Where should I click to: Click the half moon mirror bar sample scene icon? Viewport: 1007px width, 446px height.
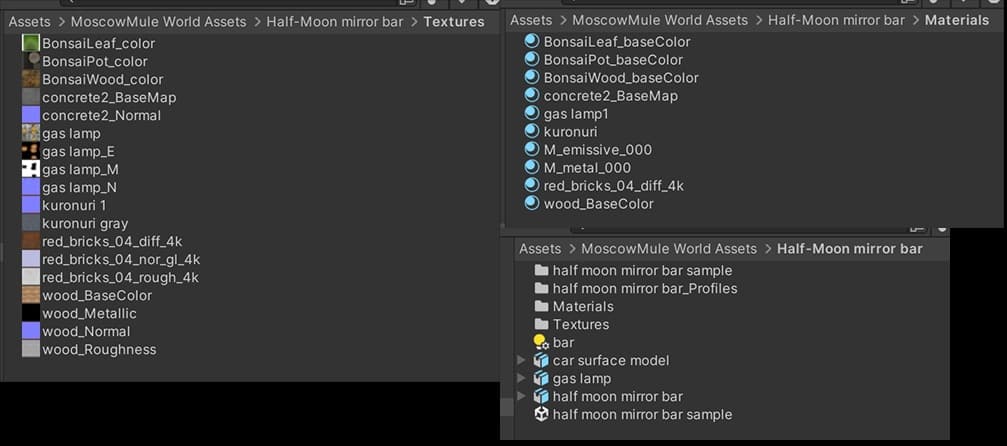pyautogui.click(x=541, y=414)
